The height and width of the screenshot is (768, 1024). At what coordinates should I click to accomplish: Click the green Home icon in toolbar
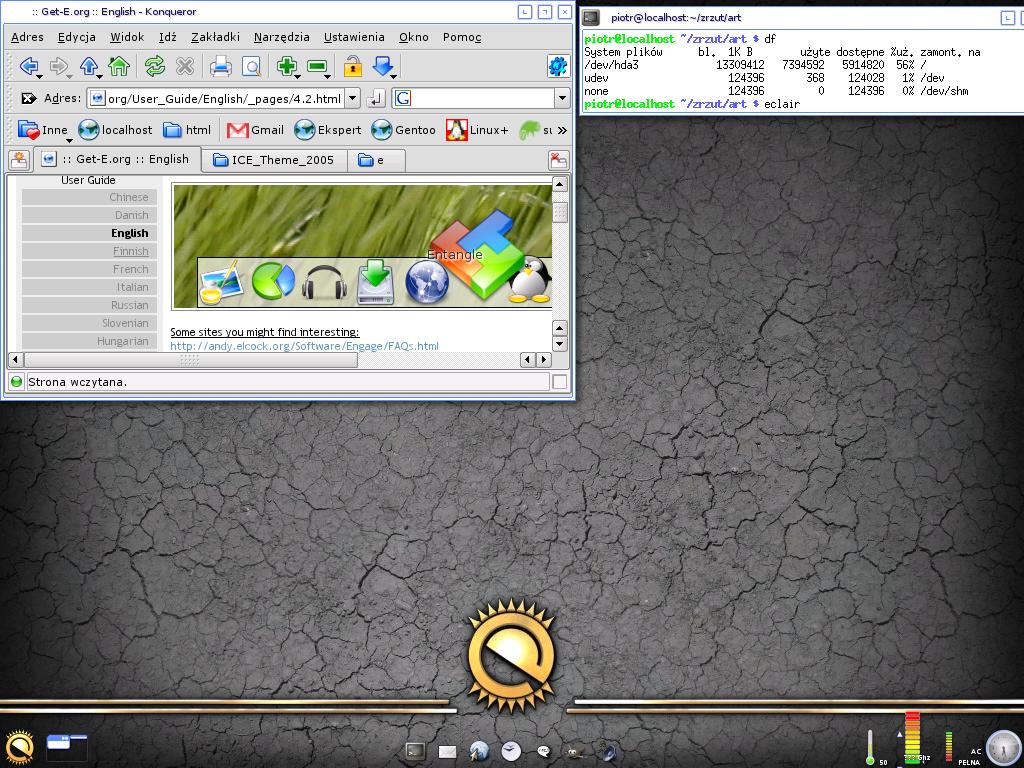pos(119,67)
